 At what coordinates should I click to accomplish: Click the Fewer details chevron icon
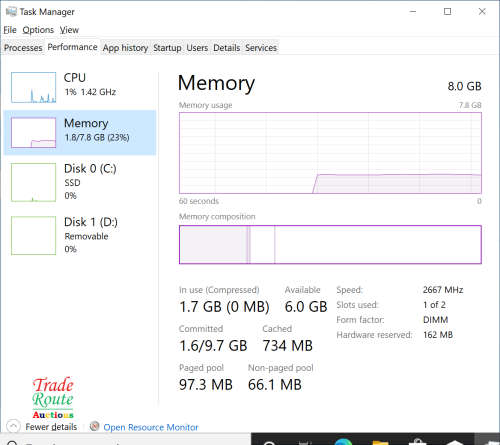(x=13, y=426)
